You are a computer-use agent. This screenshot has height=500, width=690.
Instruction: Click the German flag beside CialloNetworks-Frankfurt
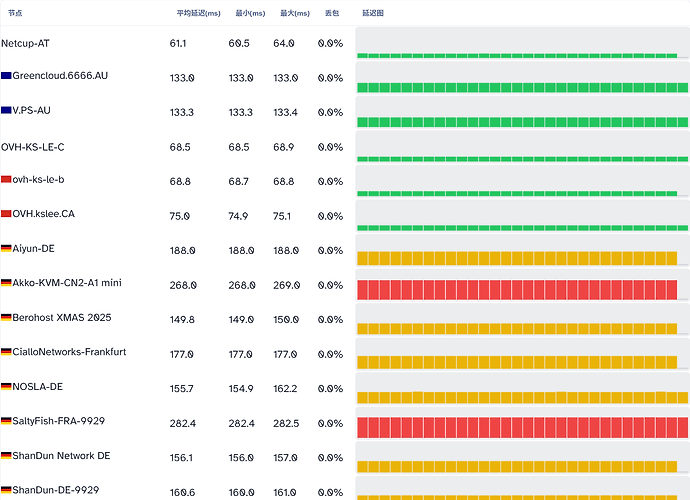[6, 352]
